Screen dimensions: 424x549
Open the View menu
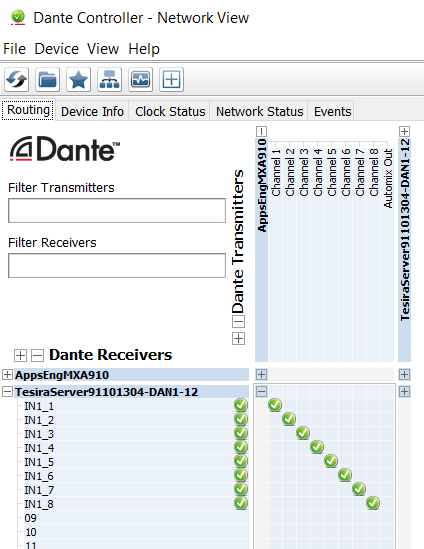pyautogui.click(x=103, y=49)
